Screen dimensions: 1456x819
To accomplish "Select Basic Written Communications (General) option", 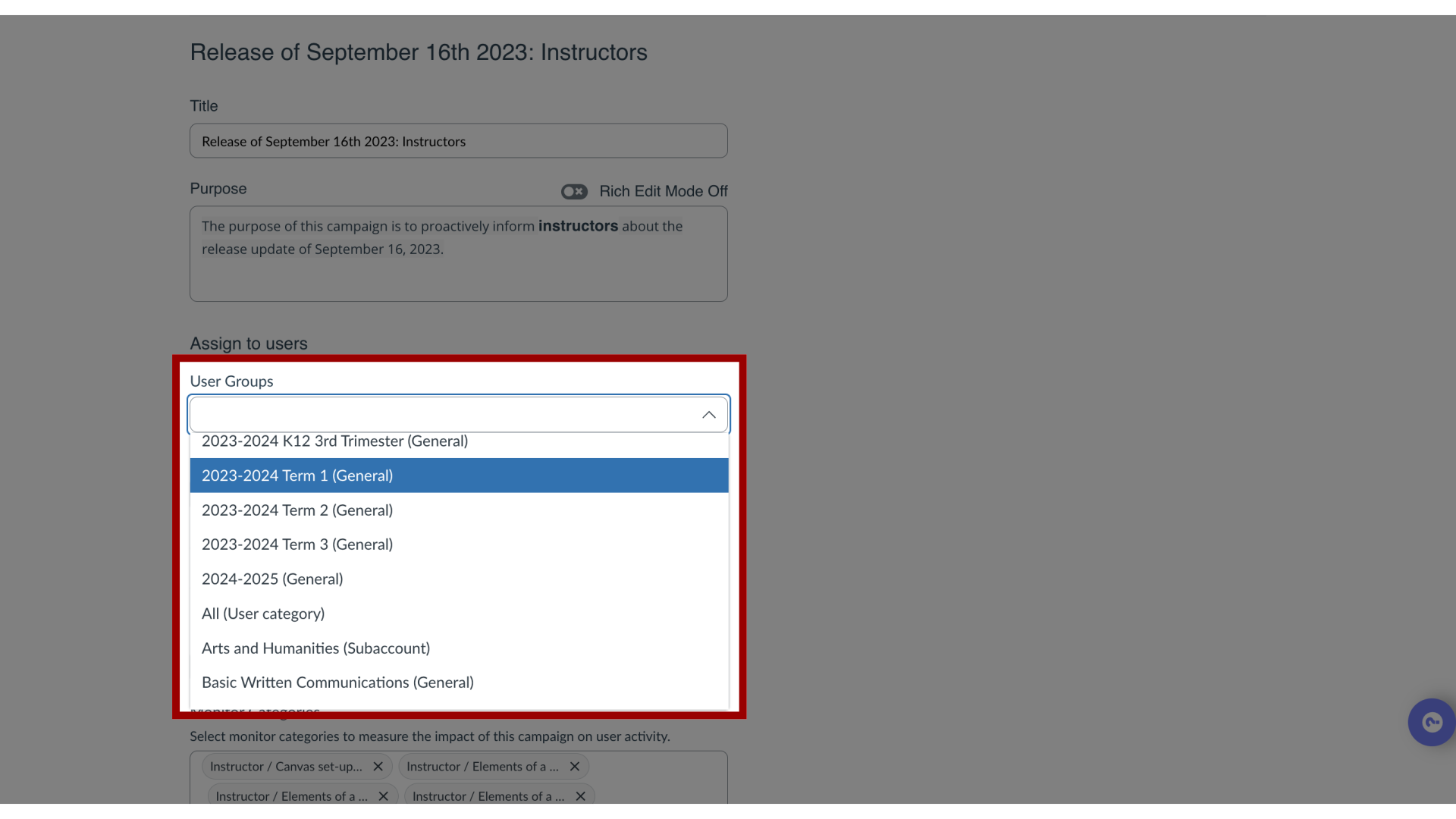I will click(x=338, y=682).
